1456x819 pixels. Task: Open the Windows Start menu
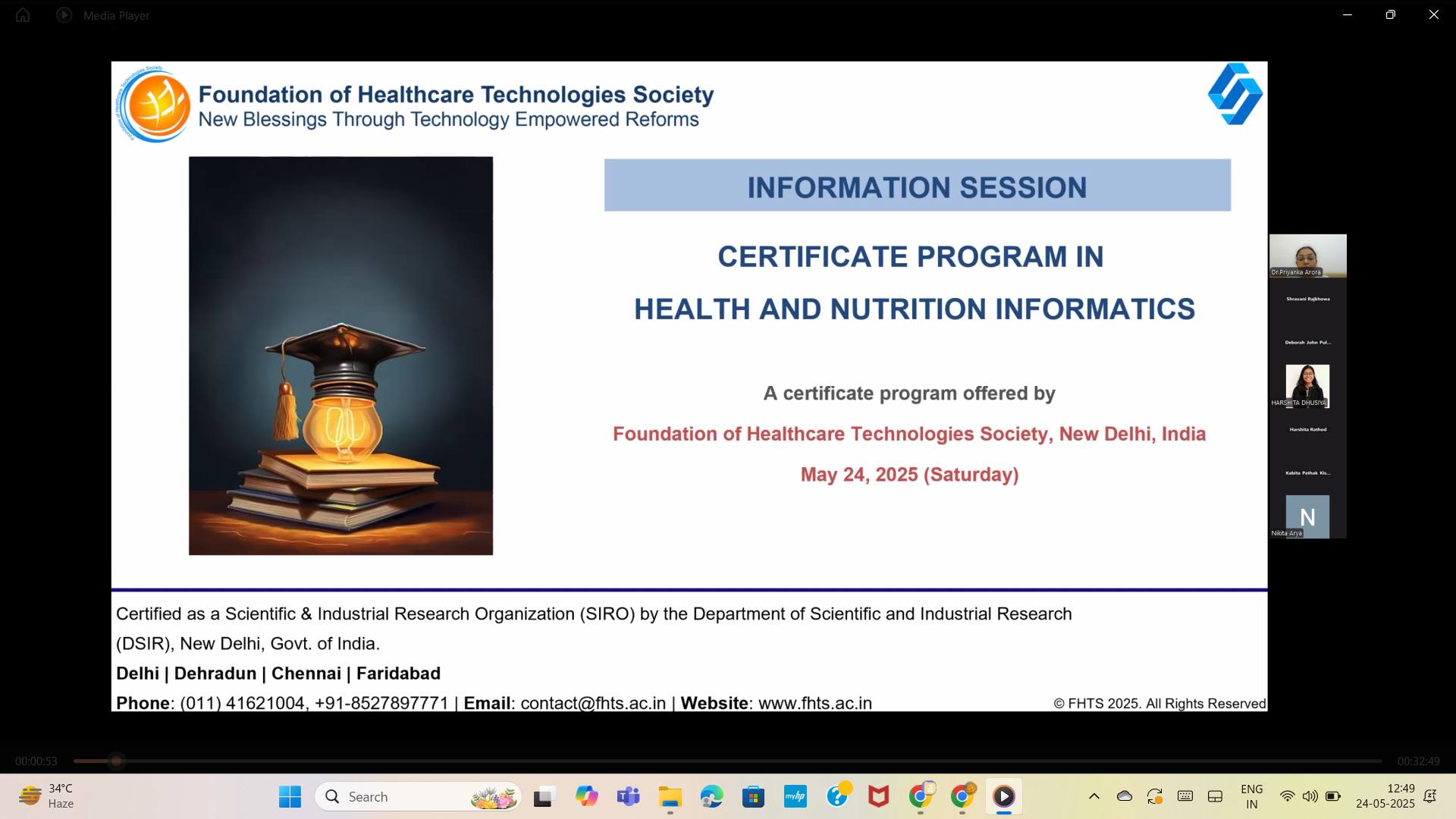[290, 796]
